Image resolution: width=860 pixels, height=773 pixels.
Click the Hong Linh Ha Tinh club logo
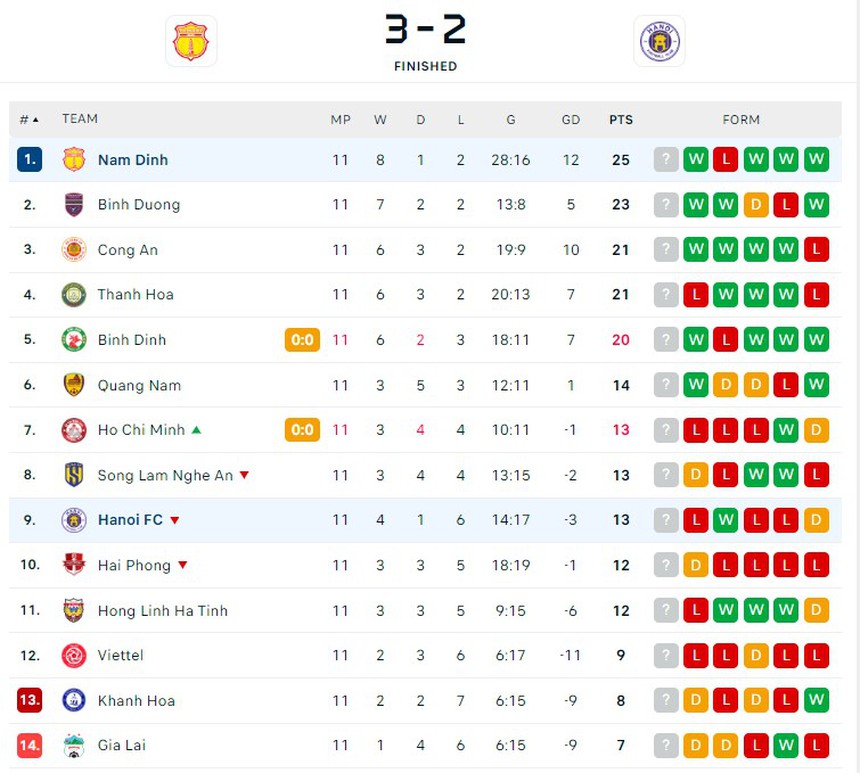pos(73,610)
